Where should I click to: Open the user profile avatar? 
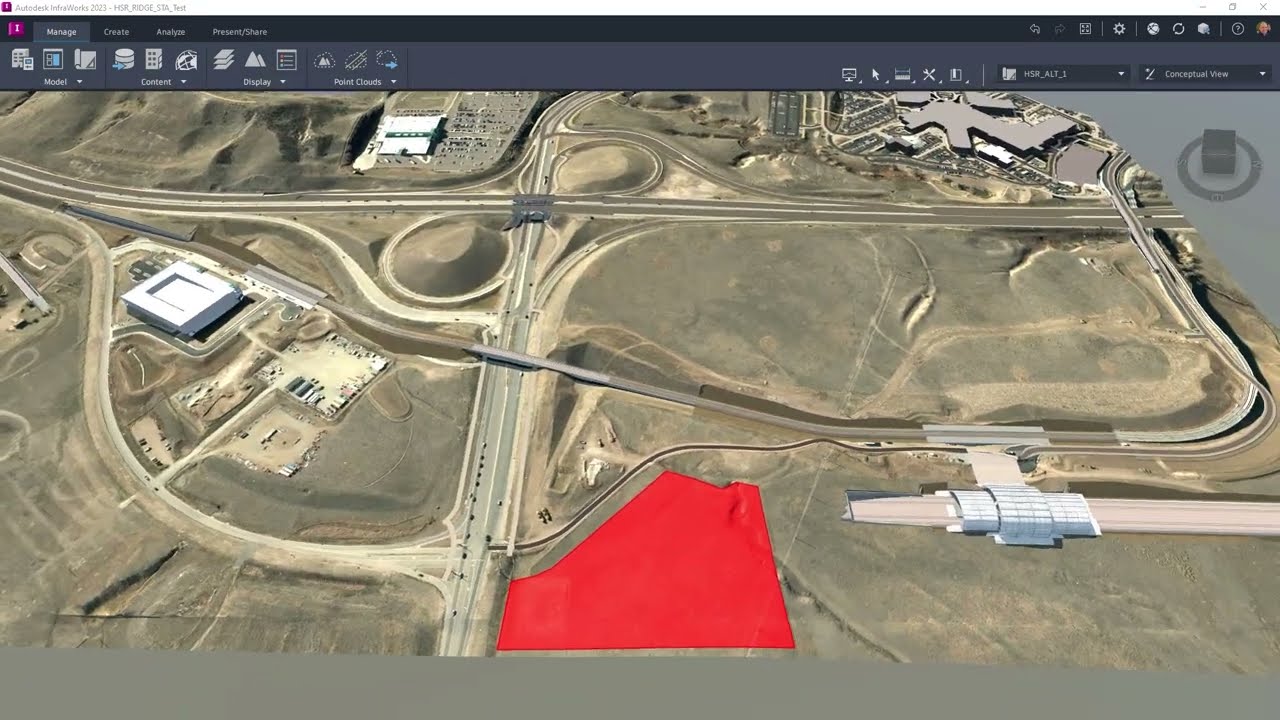(x=1263, y=29)
